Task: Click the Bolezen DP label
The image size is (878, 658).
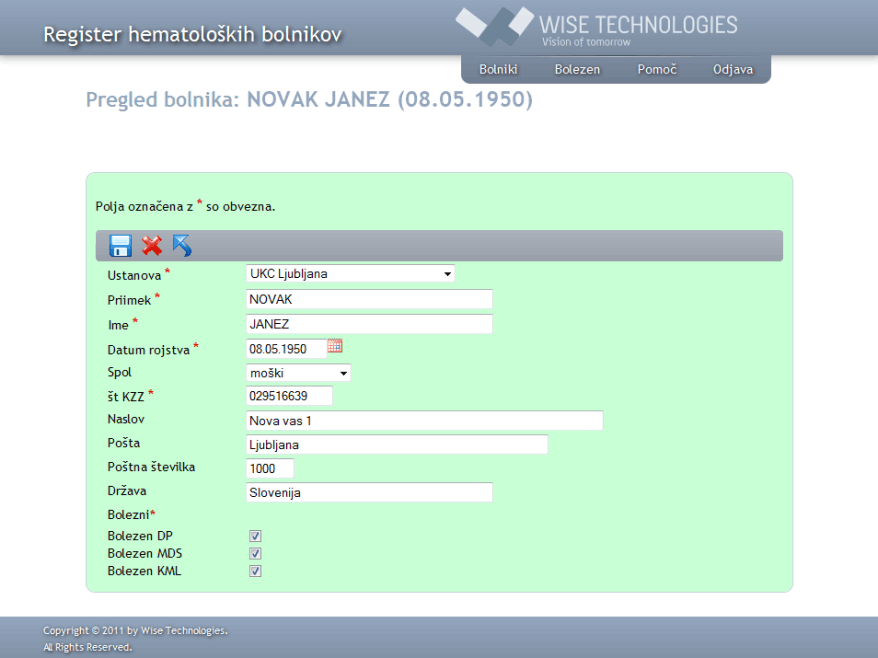Action: point(140,536)
